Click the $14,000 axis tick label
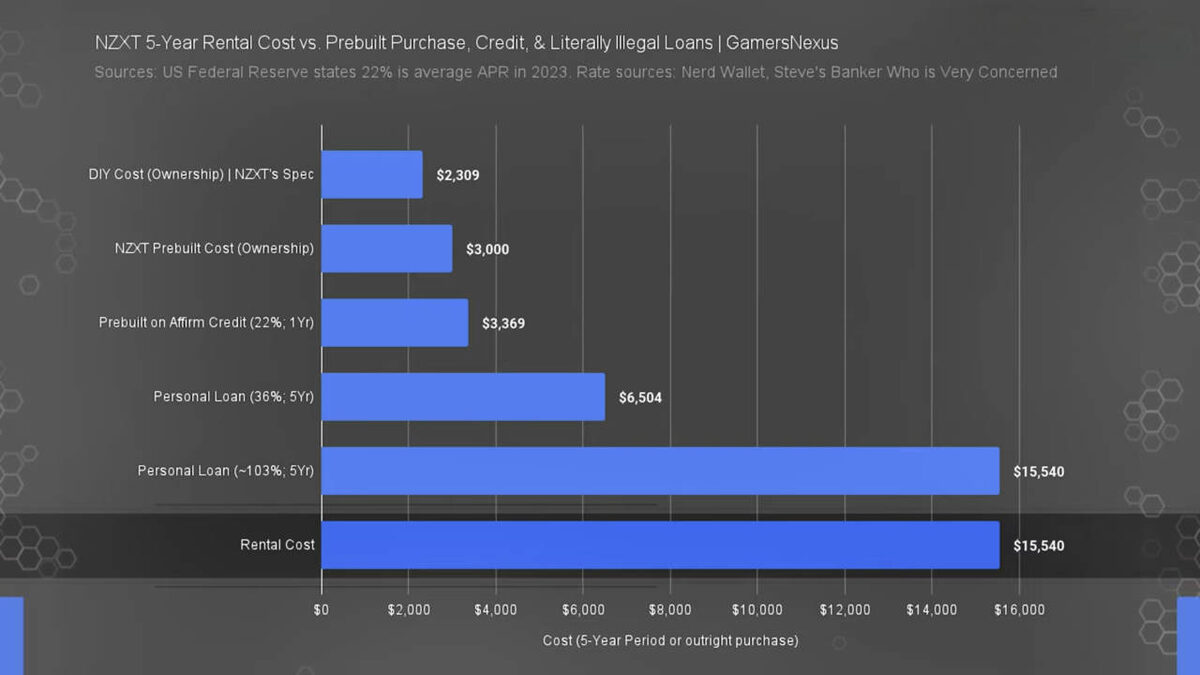 click(932, 609)
